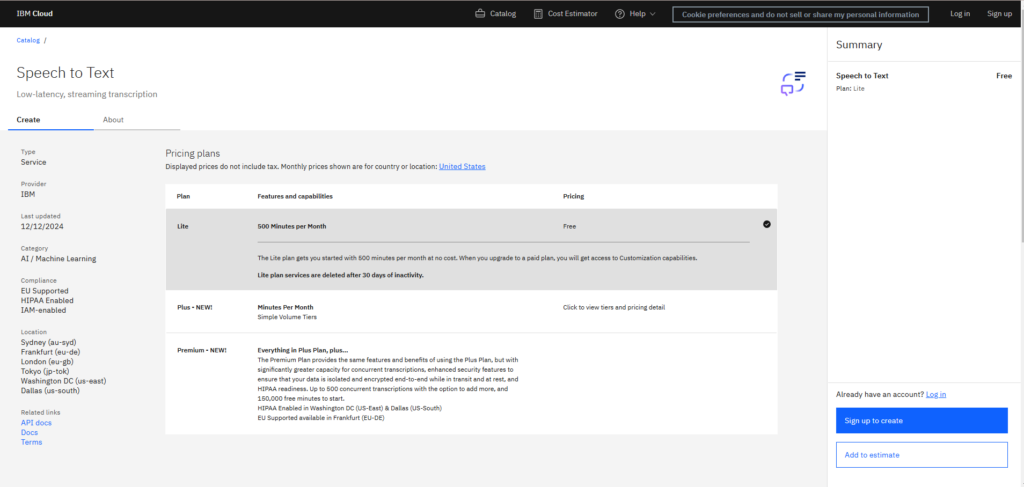1024x487 pixels.
Task: Switch to the Create tab
Action: click(51, 120)
